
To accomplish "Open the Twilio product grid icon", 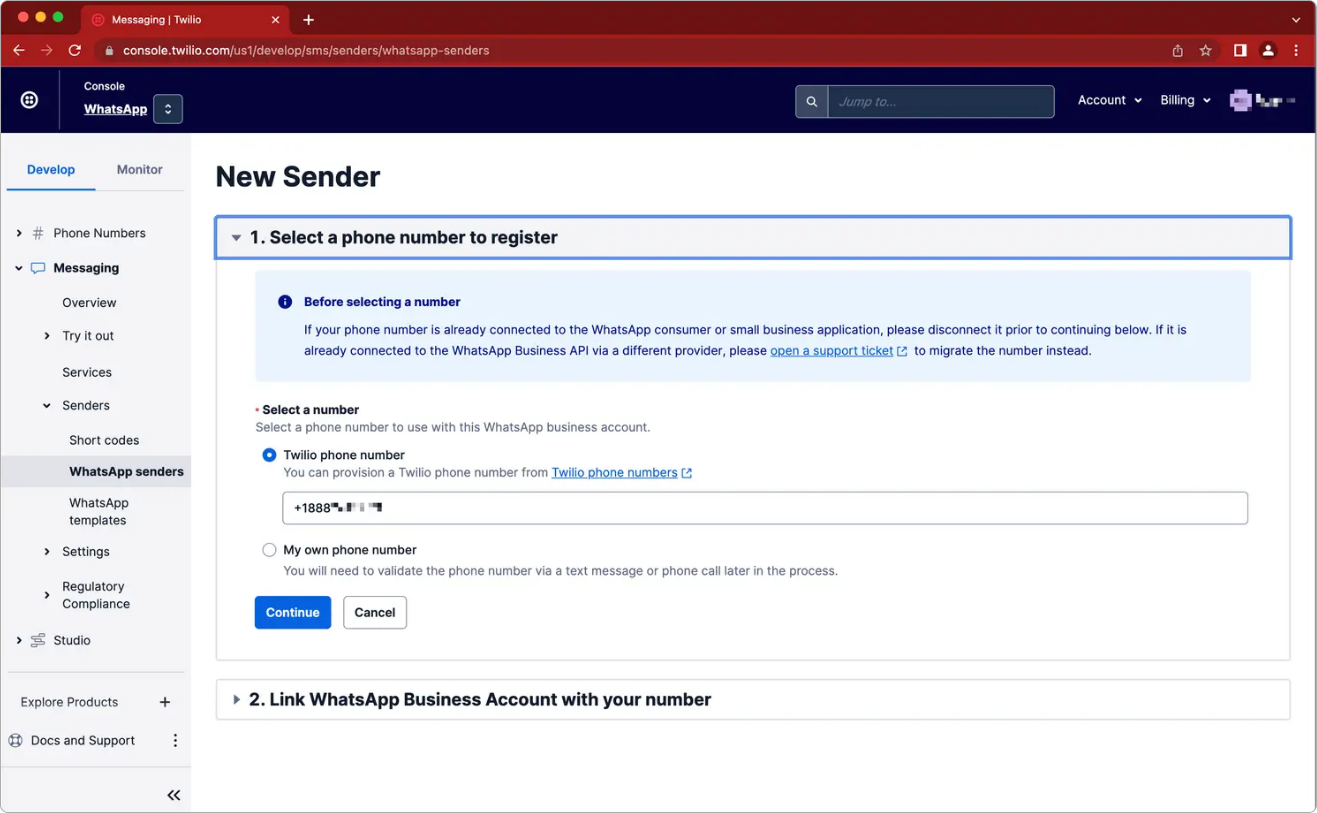I will click(x=30, y=100).
